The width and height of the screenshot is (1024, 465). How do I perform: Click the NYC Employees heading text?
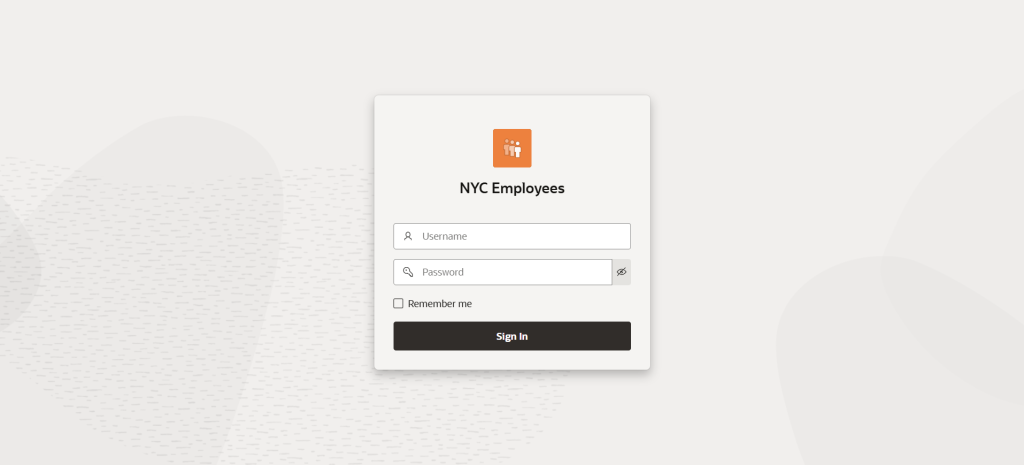tap(512, 188)
